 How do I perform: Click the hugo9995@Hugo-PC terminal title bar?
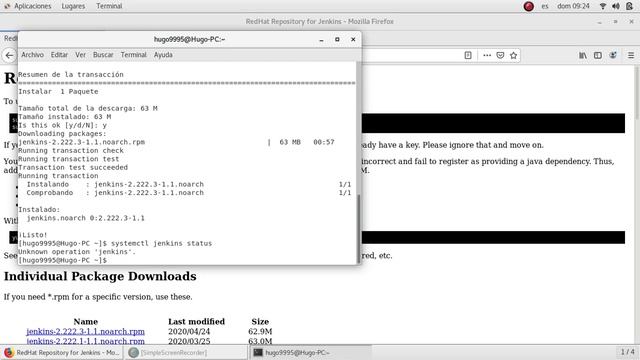click(189, 40)
